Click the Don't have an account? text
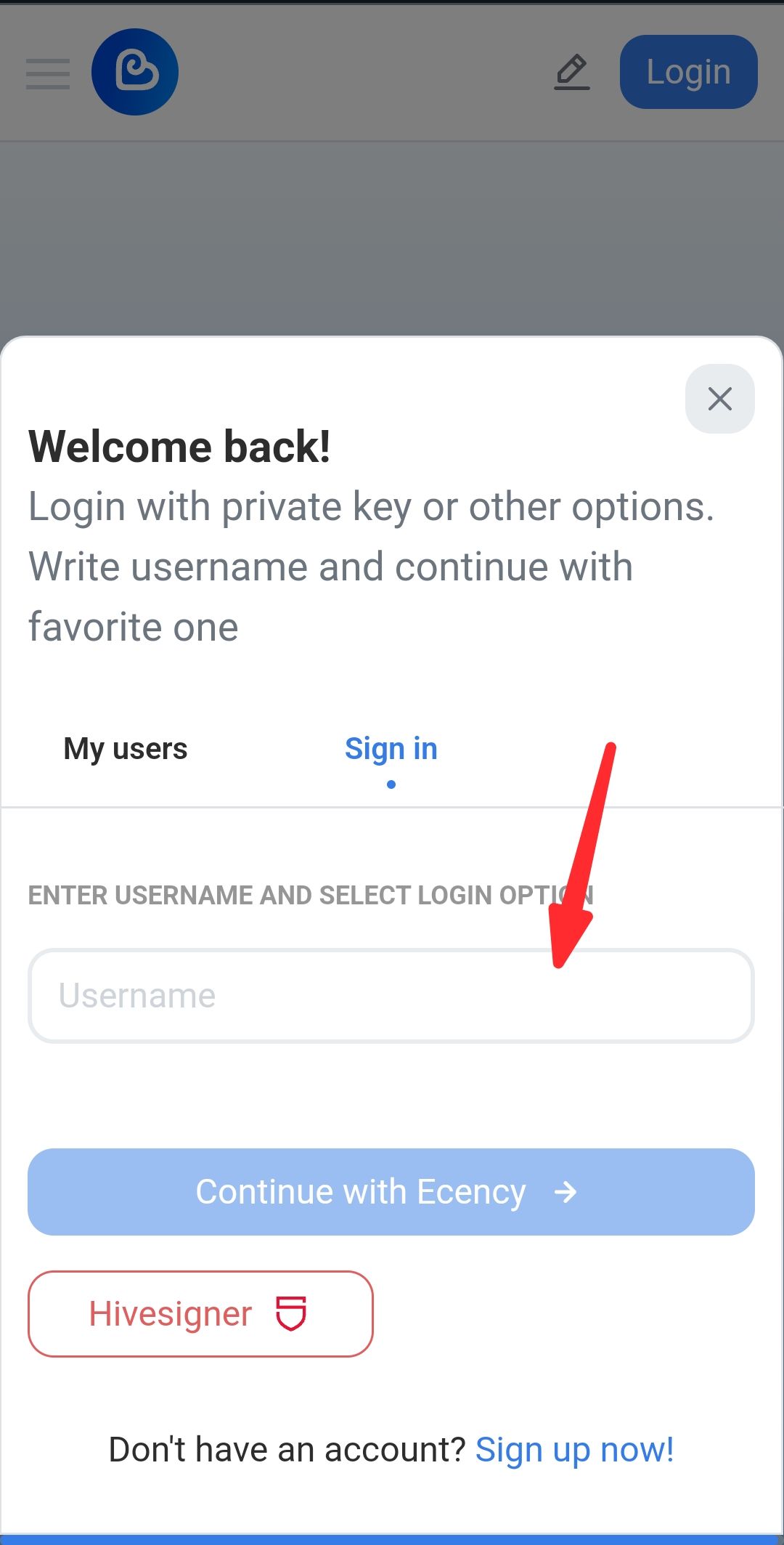Image resolution: width=784 pixels, height=1545 pixels. [287, 1450]
